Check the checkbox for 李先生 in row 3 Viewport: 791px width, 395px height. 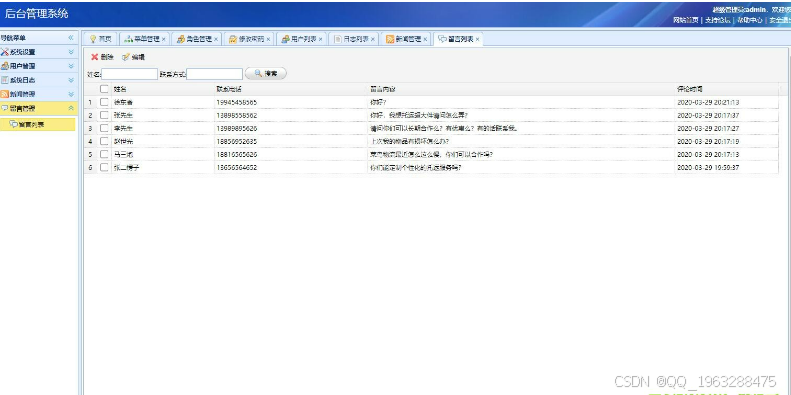tap(104, 128)
